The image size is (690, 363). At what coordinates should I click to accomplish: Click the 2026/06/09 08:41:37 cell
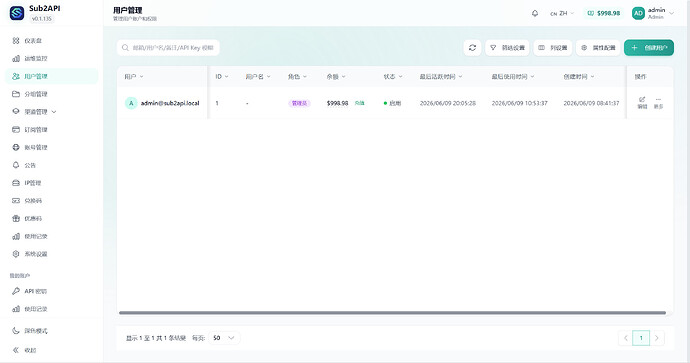(591, 103)
